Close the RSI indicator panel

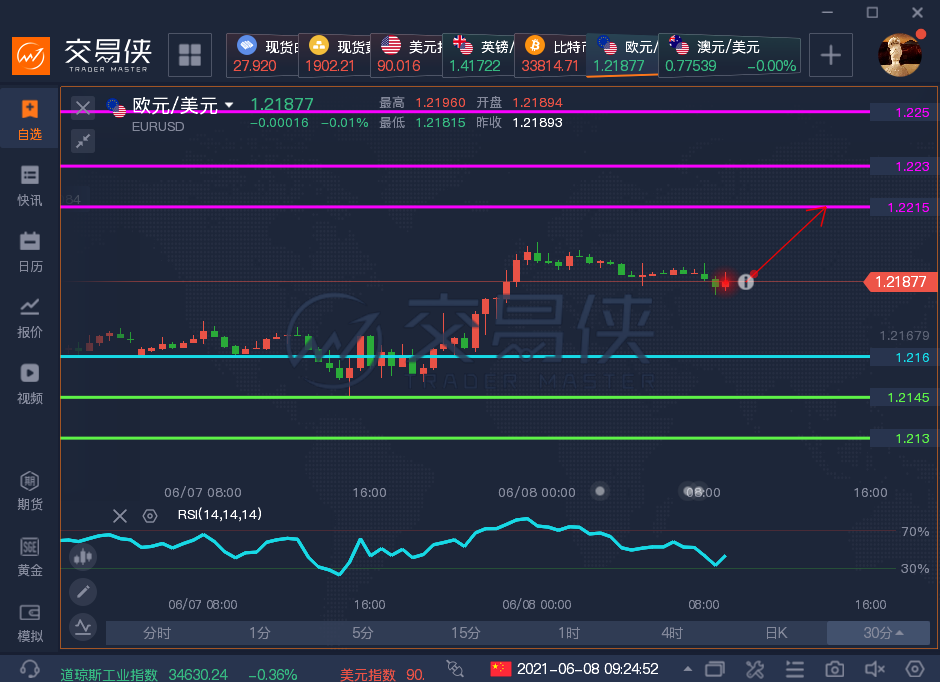(120, 515)
